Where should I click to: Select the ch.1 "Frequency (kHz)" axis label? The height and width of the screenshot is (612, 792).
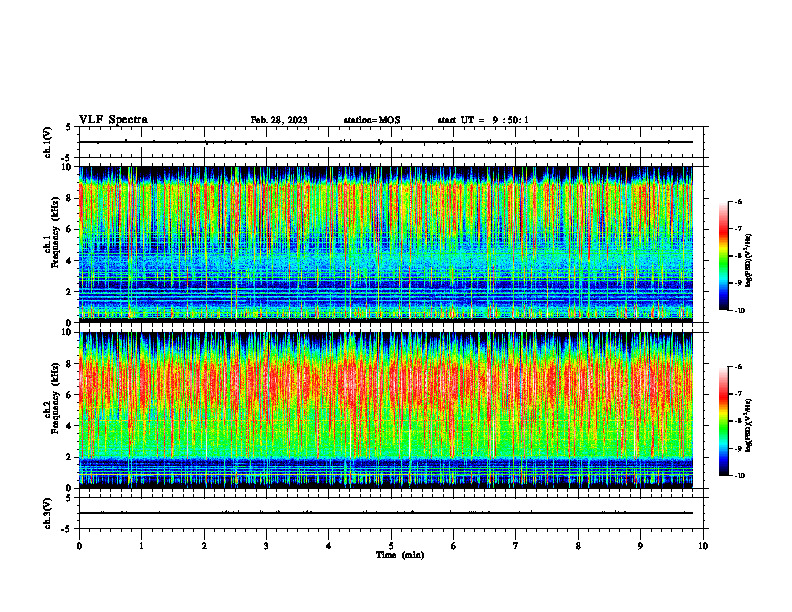point(54,233)
